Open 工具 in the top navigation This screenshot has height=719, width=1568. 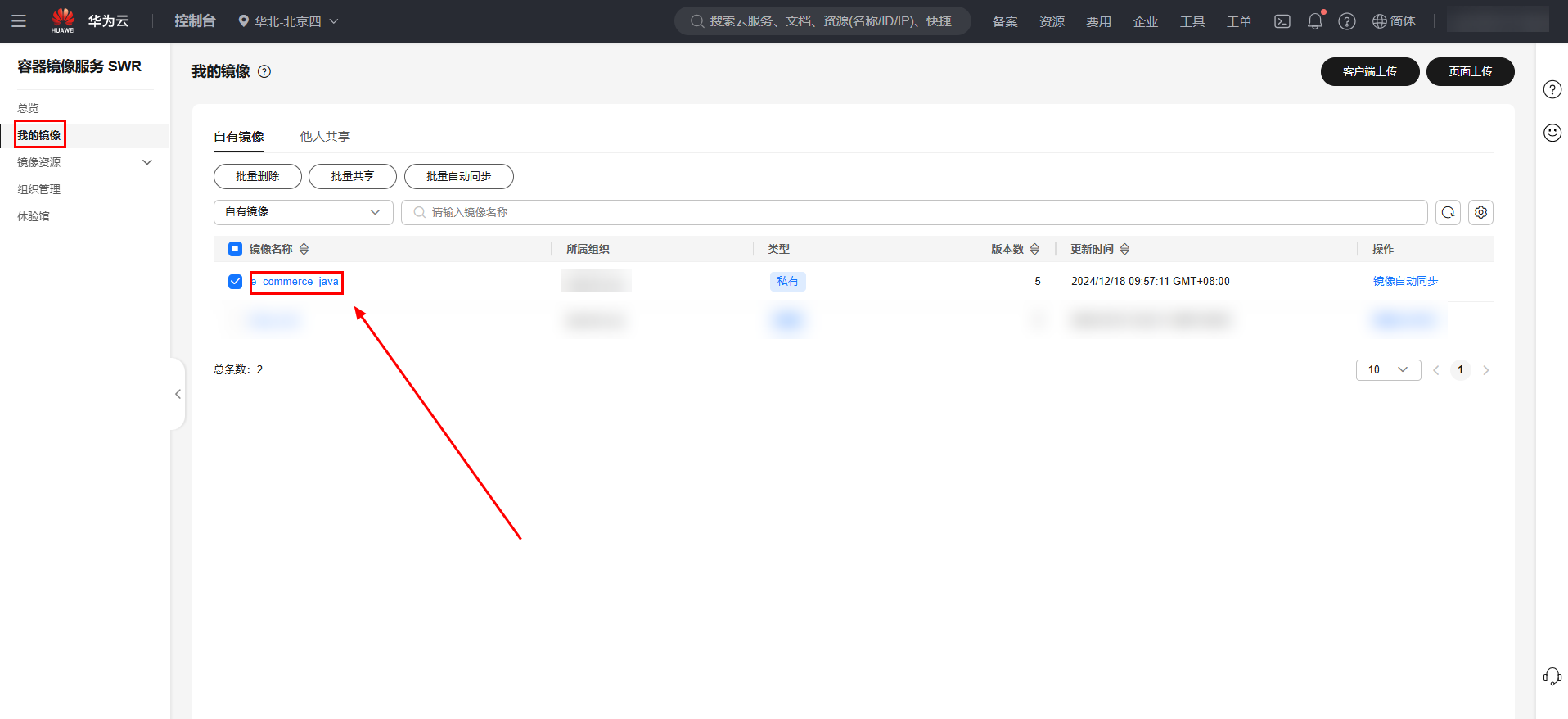click(x=1192, y=21)
